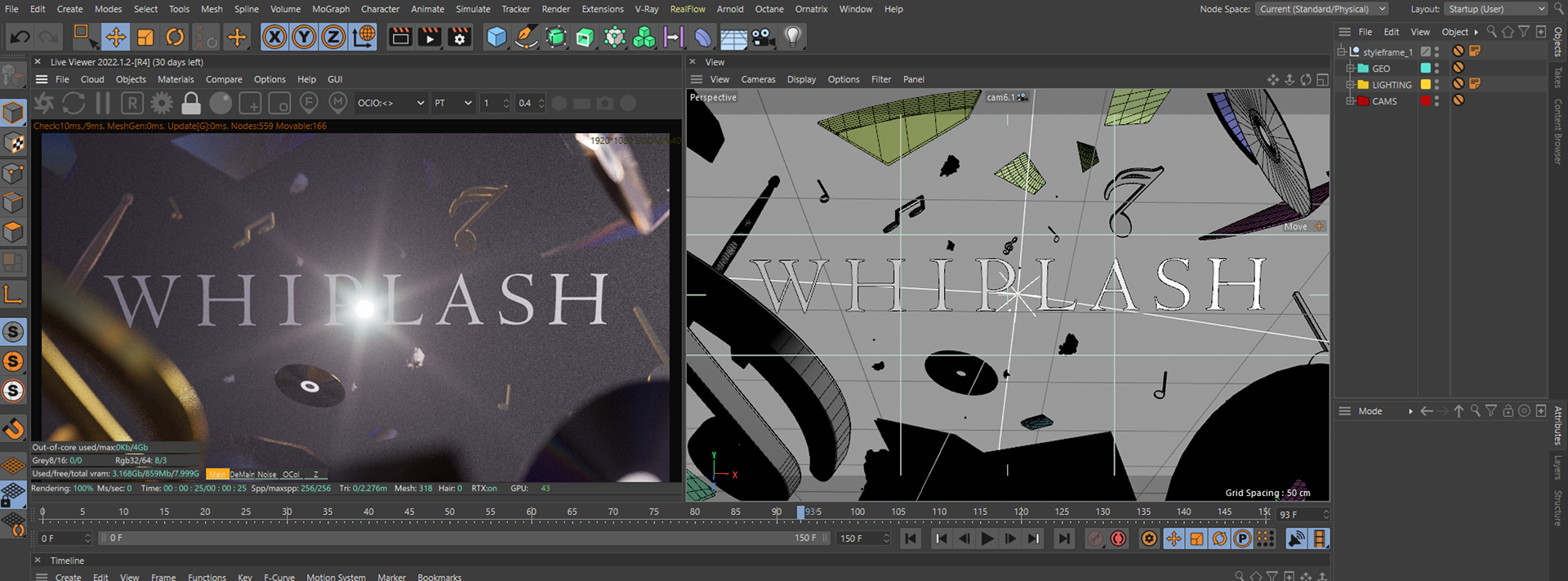The height and width of the screenshot is (581, 1568).
Task: Open the Node Space dropdown
Action: (1322, 9)
